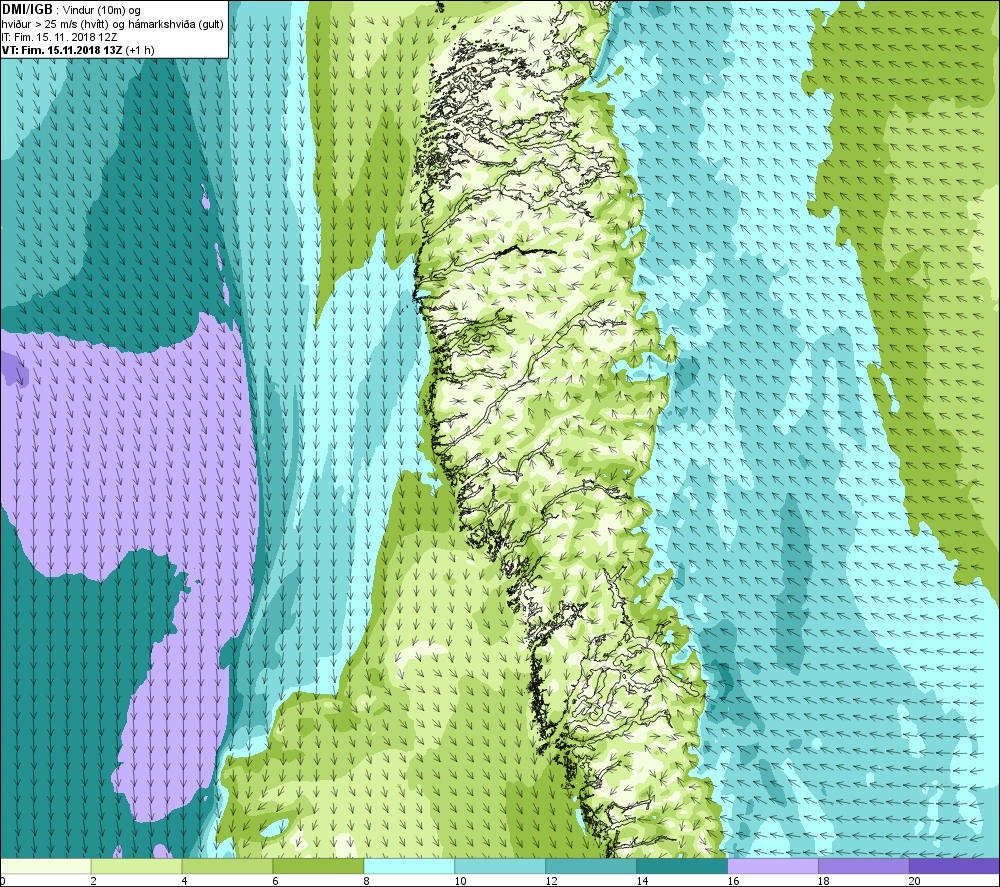Pick the medium teal 12–14 m/s legend swatch
The height and width of the screenshot is (887, 1000).
coord(591,866)
